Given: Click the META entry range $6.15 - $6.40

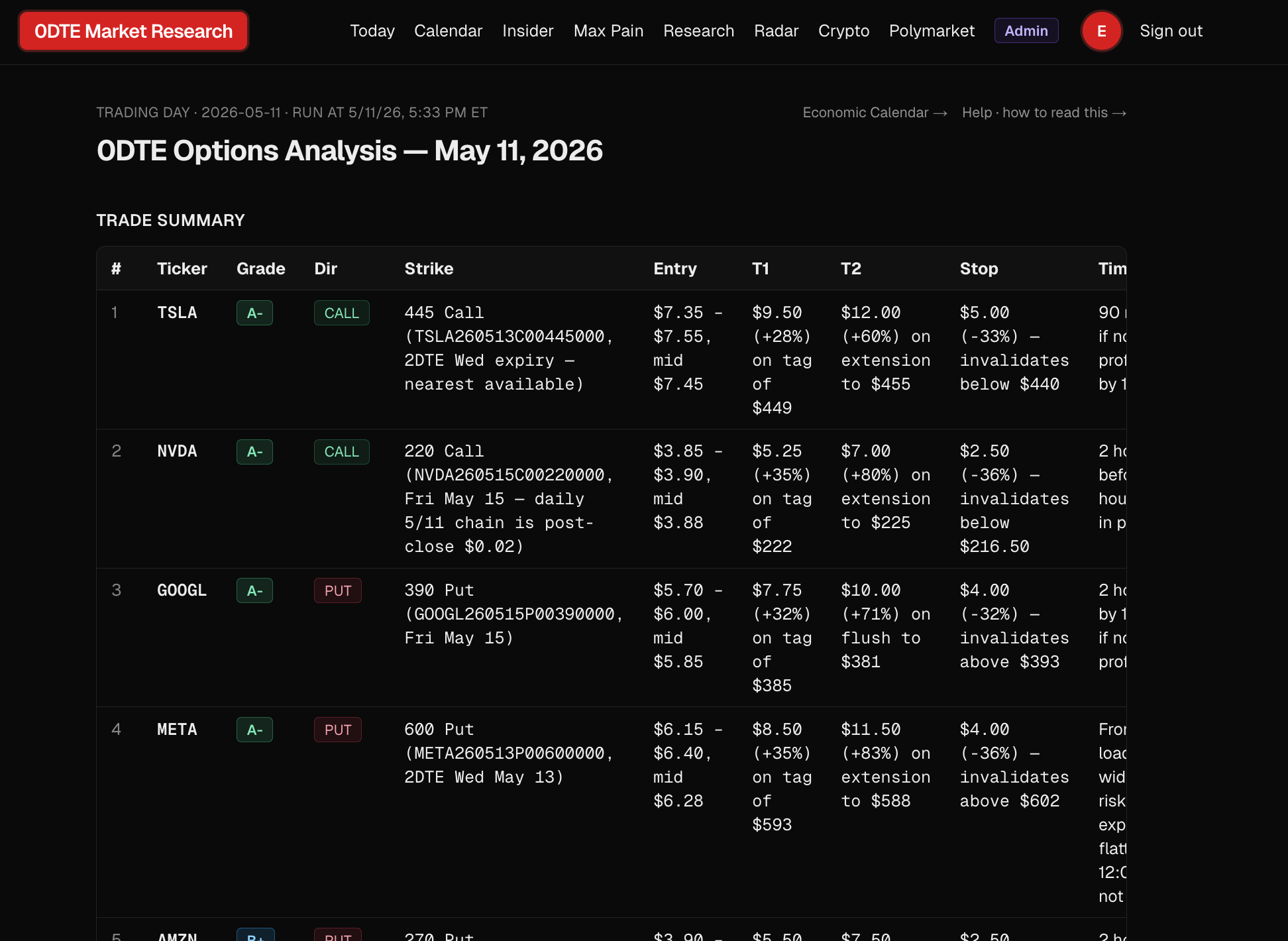Looking at the screenshot, I should (688, 742).
